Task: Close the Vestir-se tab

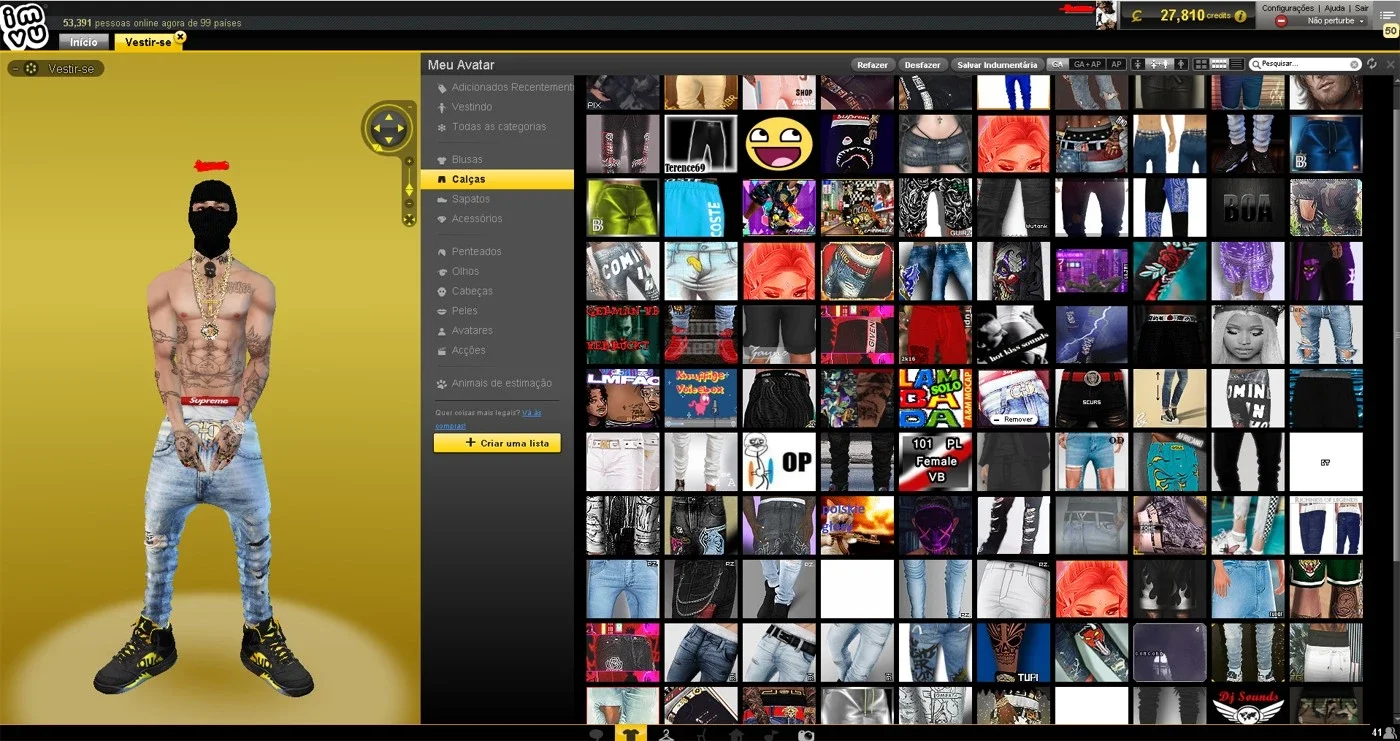Action: (x=180, y=37)
